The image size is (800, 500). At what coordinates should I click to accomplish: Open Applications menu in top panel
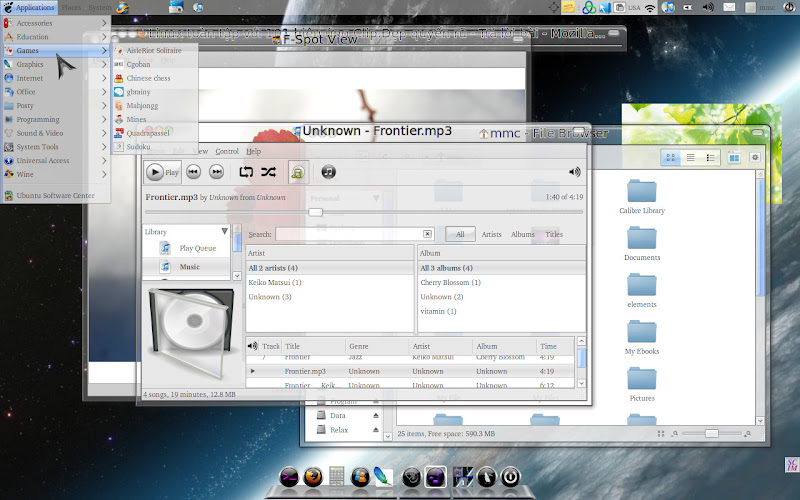[x=29, y=7]
